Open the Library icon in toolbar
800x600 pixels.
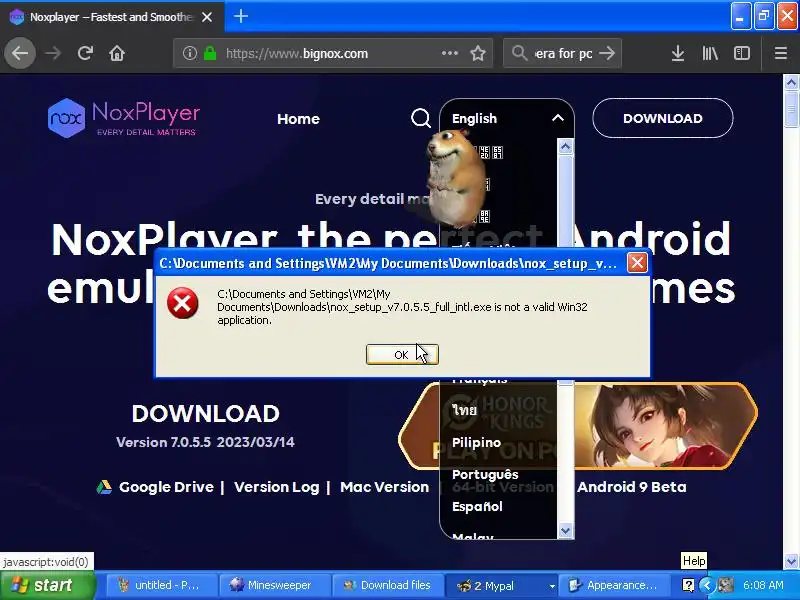click(x=710, y=53)
